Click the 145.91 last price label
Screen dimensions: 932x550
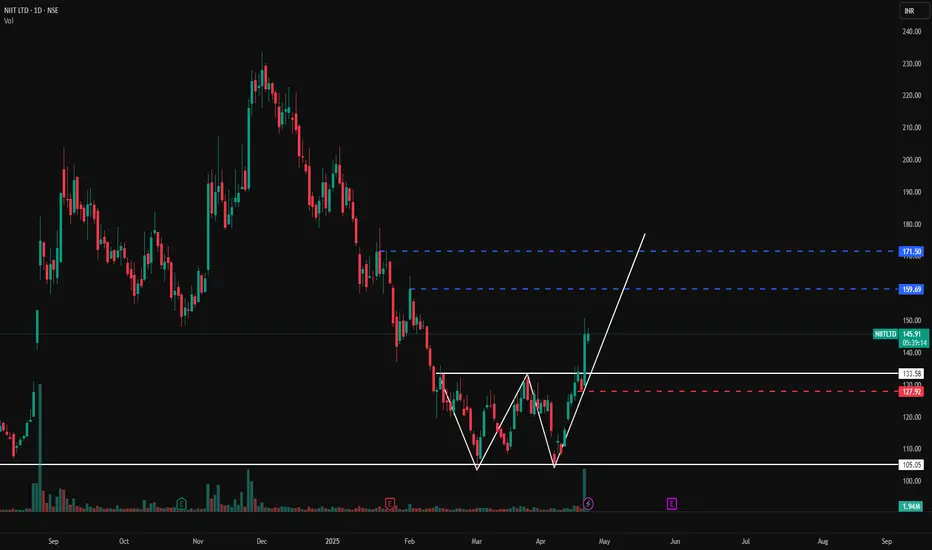coord(912,334)
